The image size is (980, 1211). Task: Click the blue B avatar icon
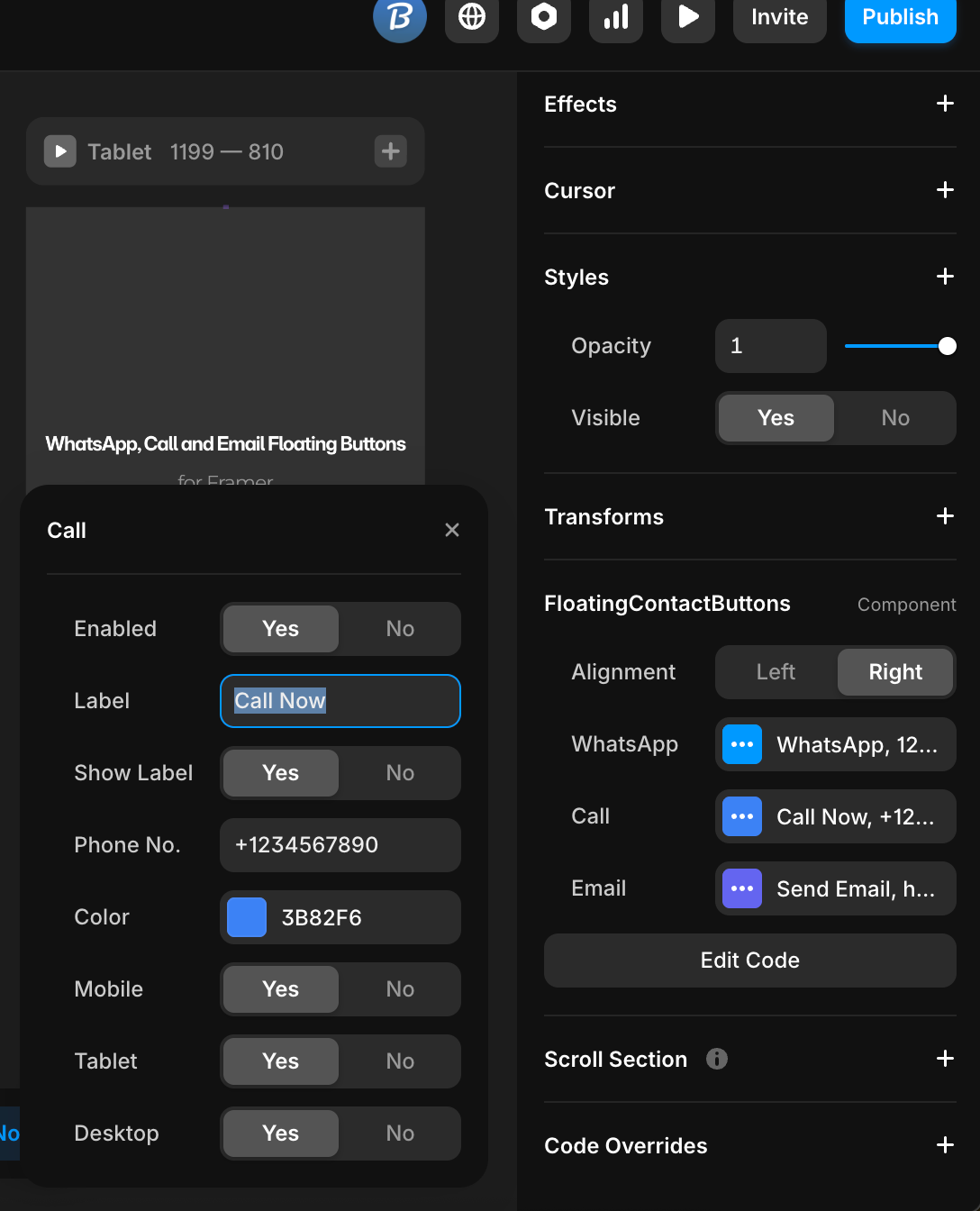(400, 17)
